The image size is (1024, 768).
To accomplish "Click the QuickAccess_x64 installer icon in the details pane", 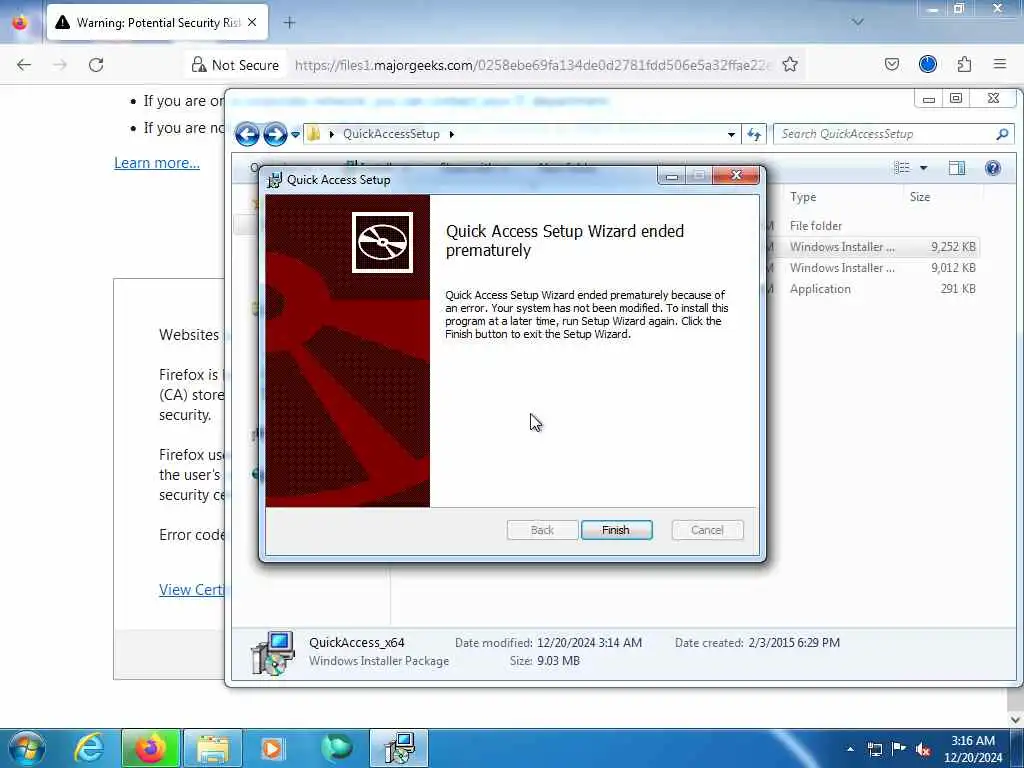I will (x=272, y=652).
